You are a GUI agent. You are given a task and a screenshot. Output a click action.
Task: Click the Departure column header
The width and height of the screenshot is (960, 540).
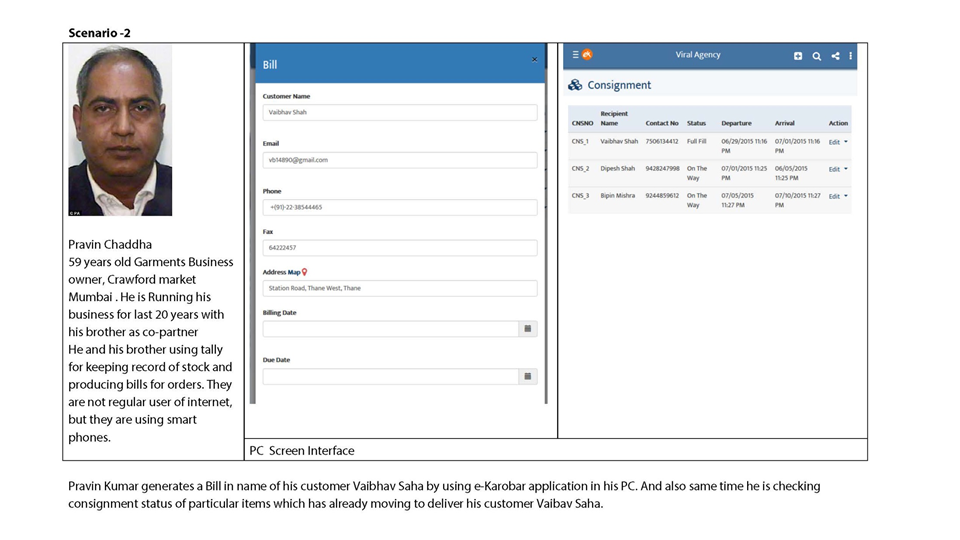click(x=736, y=123)
